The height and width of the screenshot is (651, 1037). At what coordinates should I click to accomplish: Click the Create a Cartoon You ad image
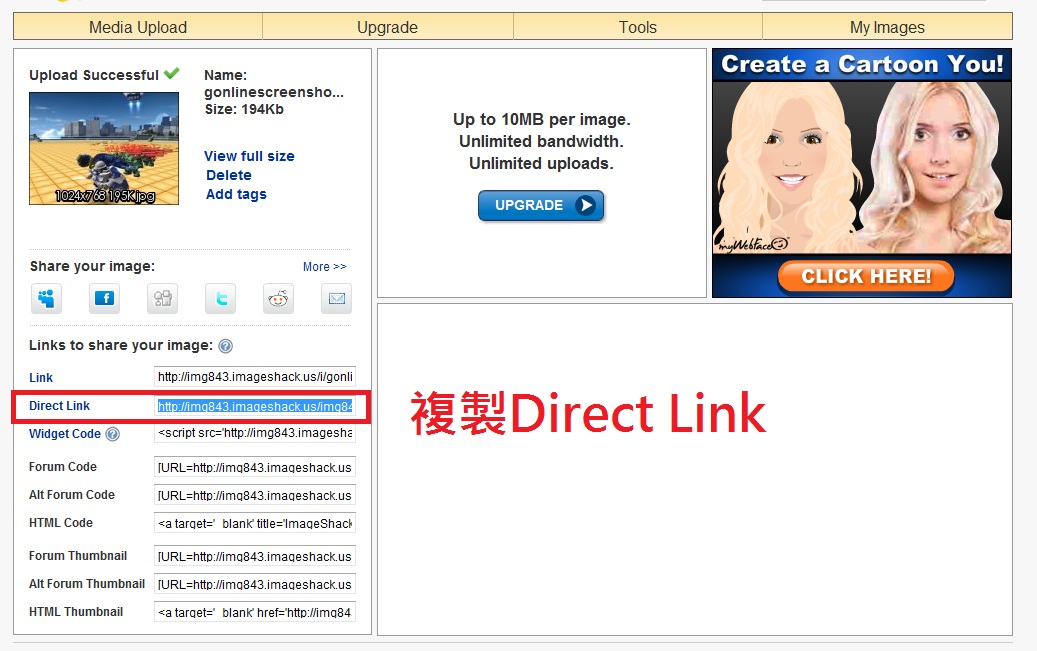(862, 173)
